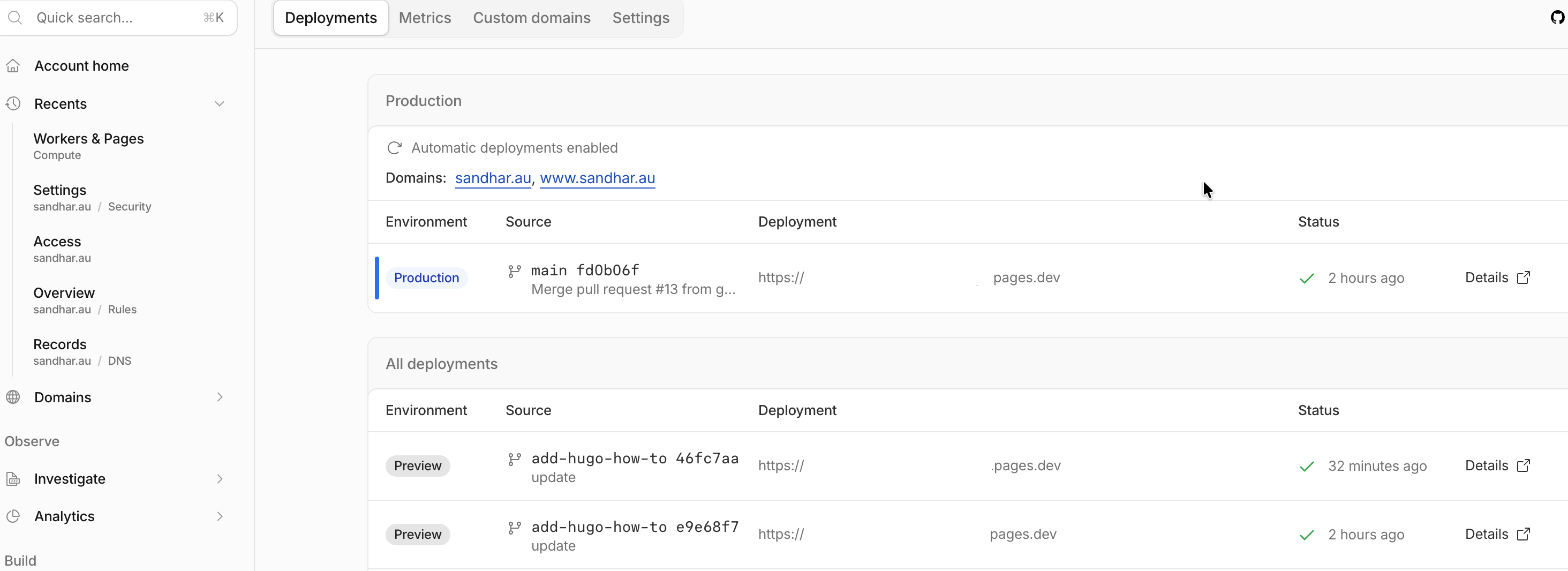The image size is (1568, 571).
Task: Go to Account home
Action: coord(81,66)
